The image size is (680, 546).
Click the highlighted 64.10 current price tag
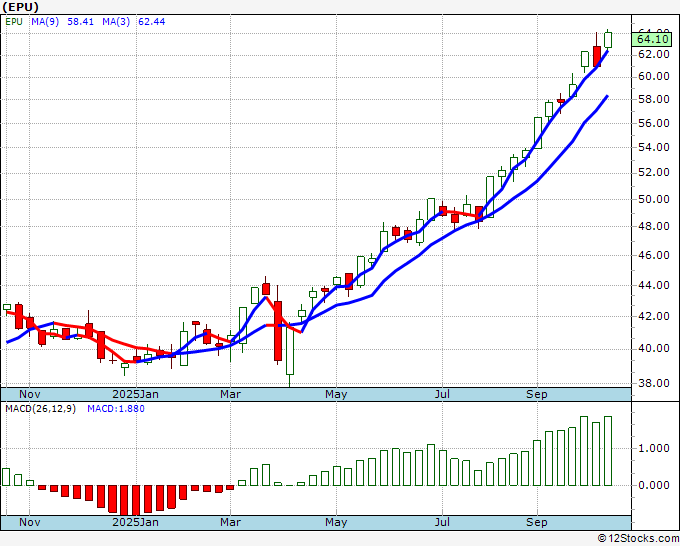[x=652, y=39]
